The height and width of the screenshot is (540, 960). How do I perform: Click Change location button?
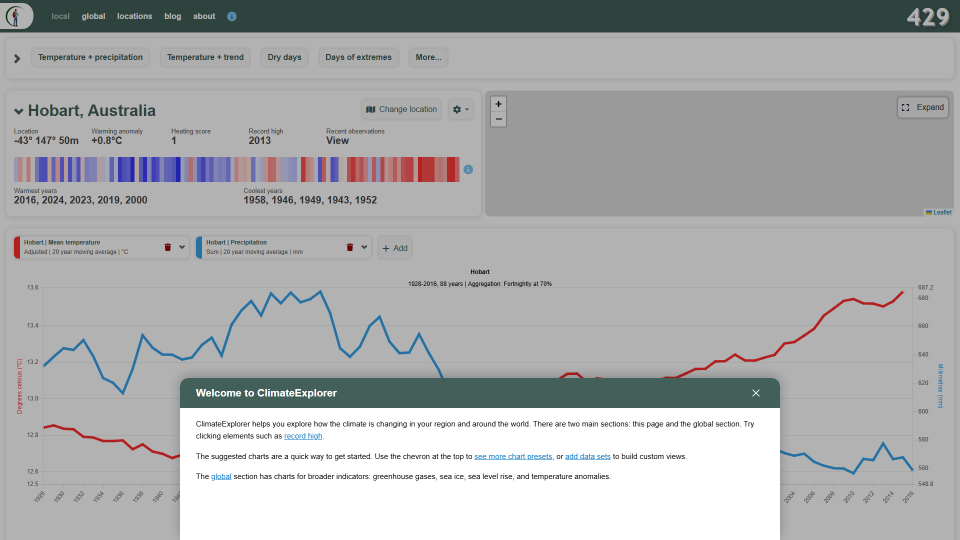point(401,110)
